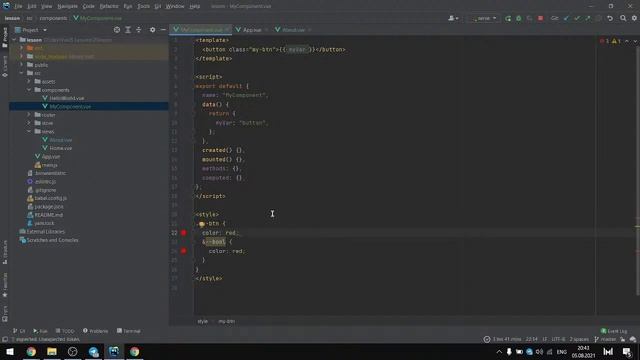The height and width of the screenshot is (360, 640).
Task: Open the View menu
Action: [47, 7]
